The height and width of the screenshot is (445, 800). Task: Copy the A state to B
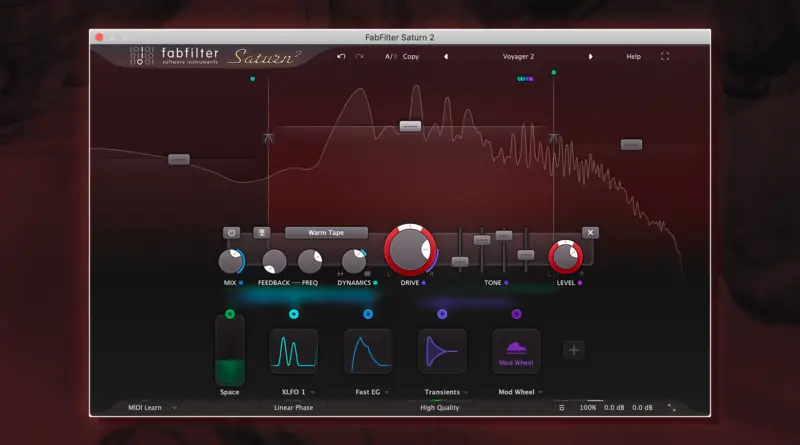click(x=411, y=57)
